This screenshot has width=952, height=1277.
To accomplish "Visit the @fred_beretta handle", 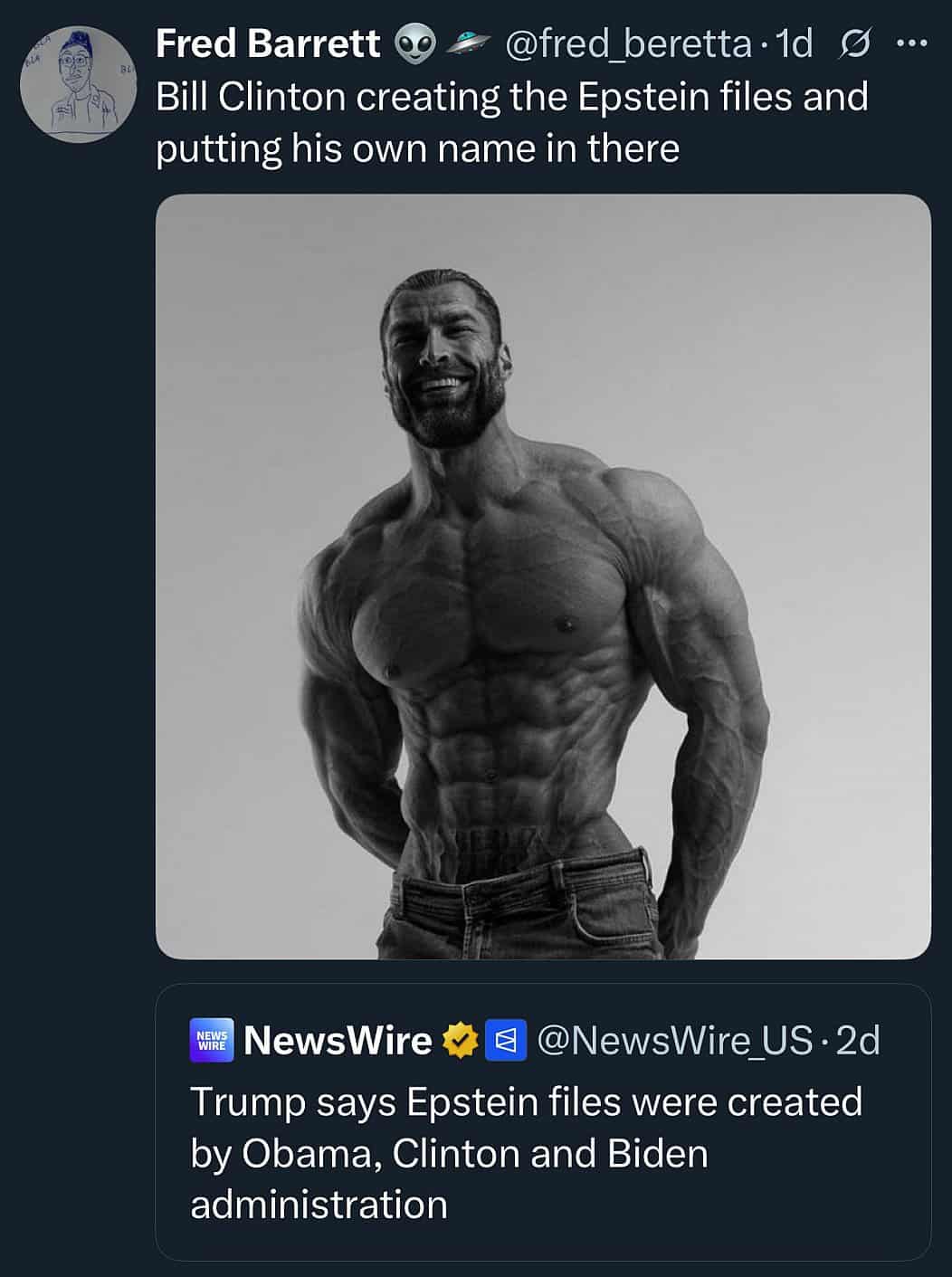I will click(627, 43).
